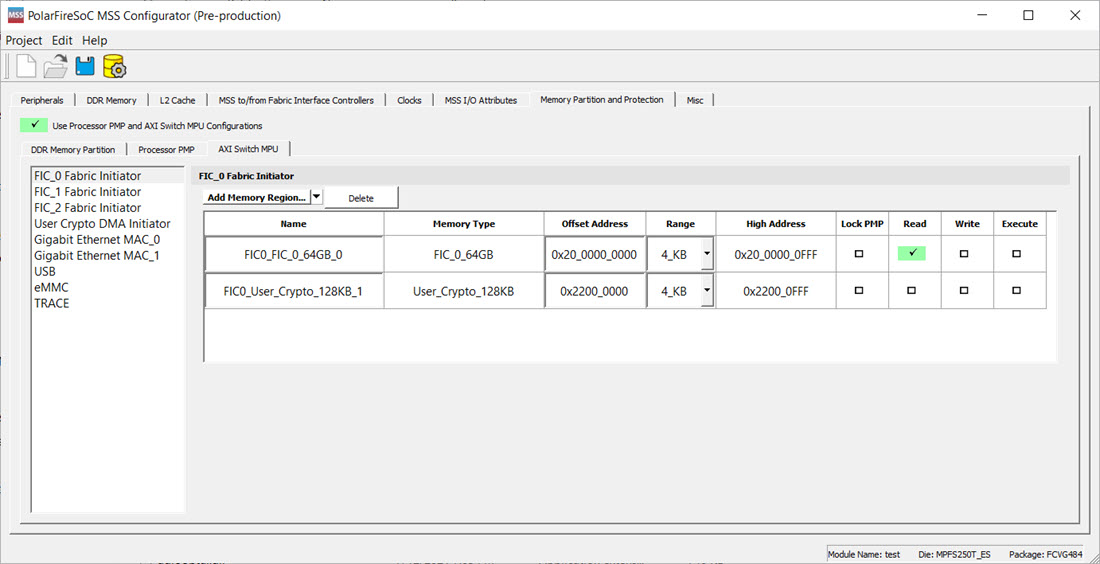Viewport: 1100px width, 564px height.
Task: Select USB in the initiator list
Action: click(x=45, y=271)
